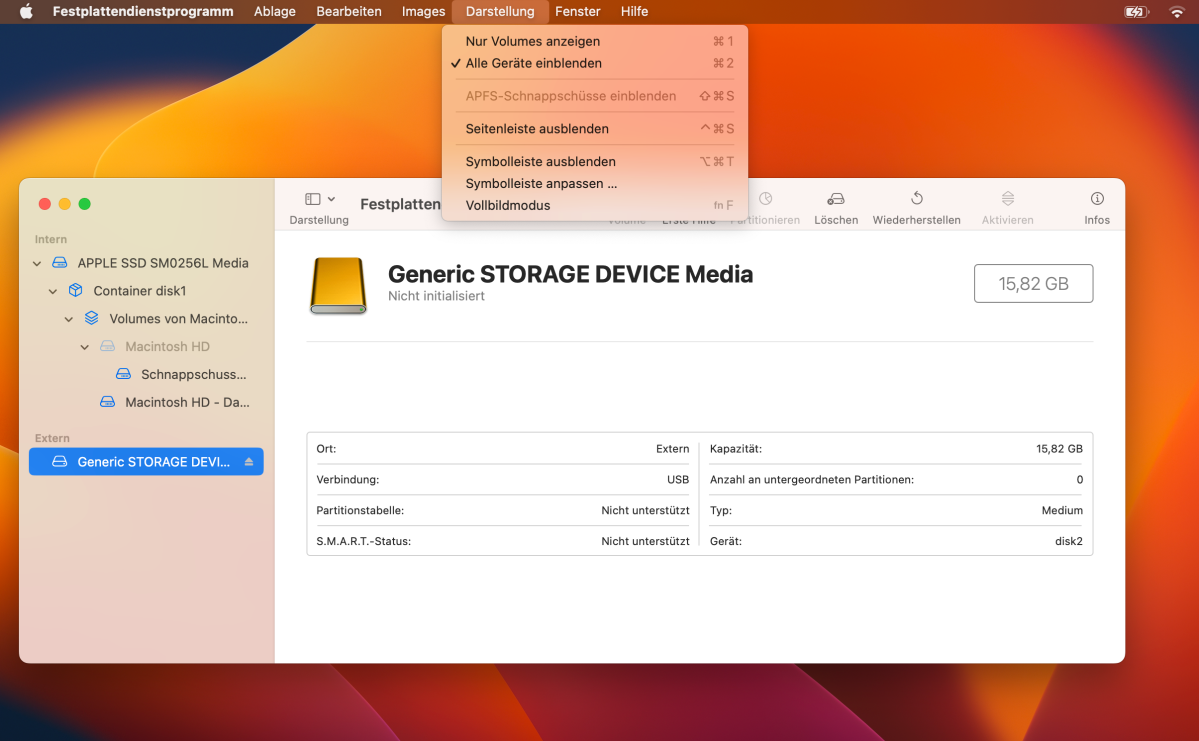
Task: Open the Fenster menu
Action: [x=577, y=11]
